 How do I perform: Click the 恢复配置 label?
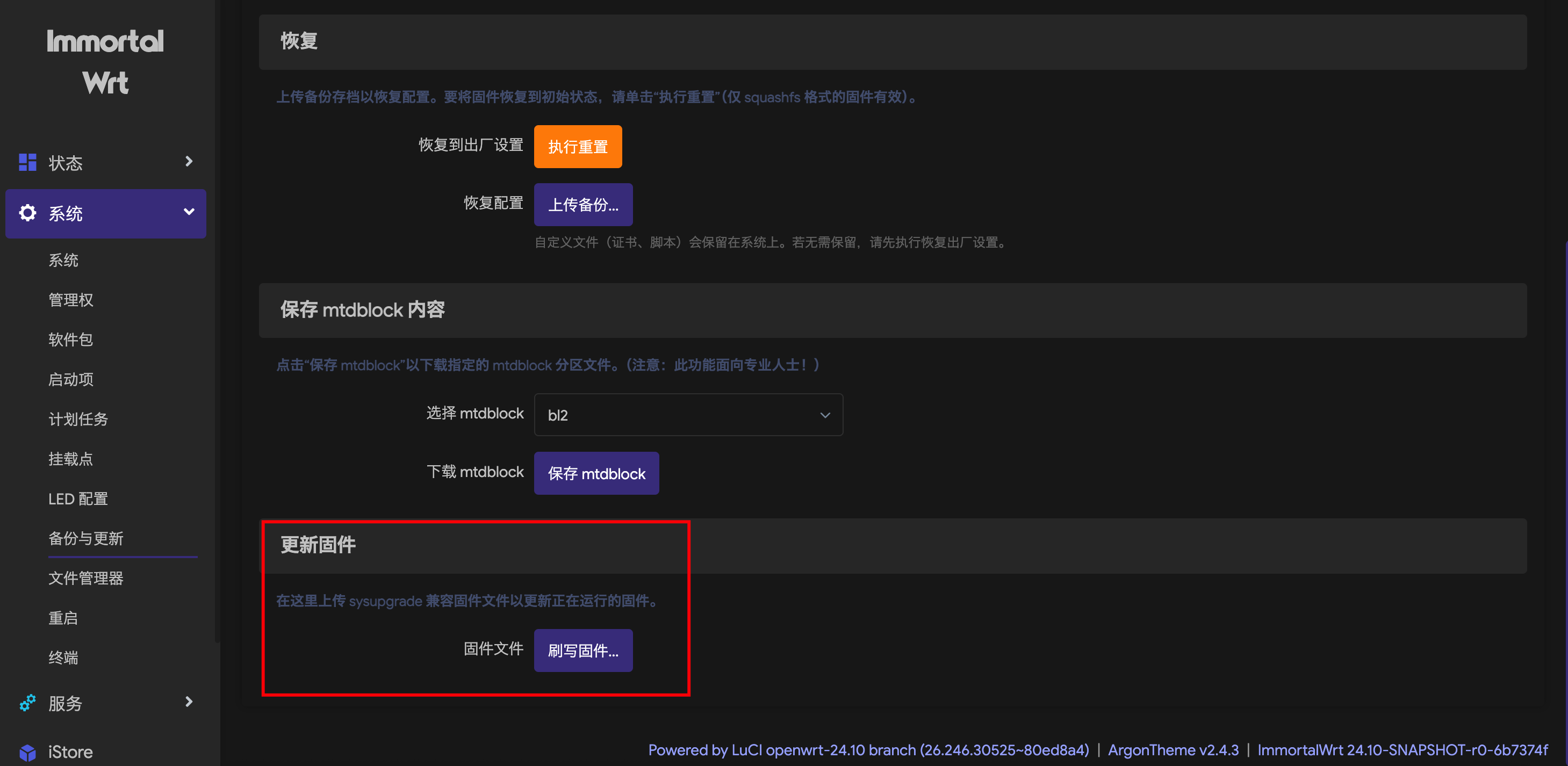click(x=494, y=203)
